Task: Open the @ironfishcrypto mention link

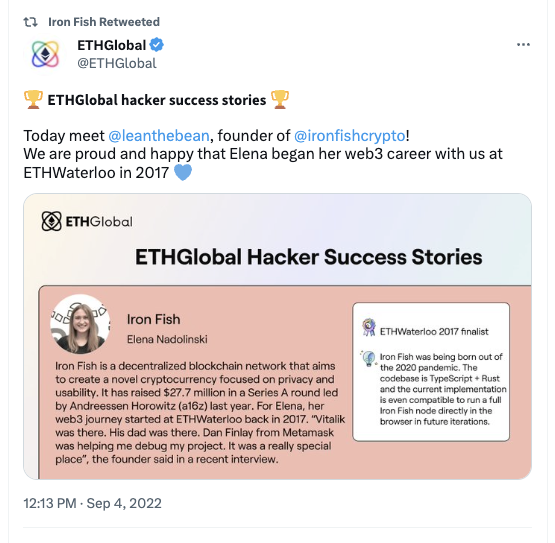Action: tap(349, 136)
